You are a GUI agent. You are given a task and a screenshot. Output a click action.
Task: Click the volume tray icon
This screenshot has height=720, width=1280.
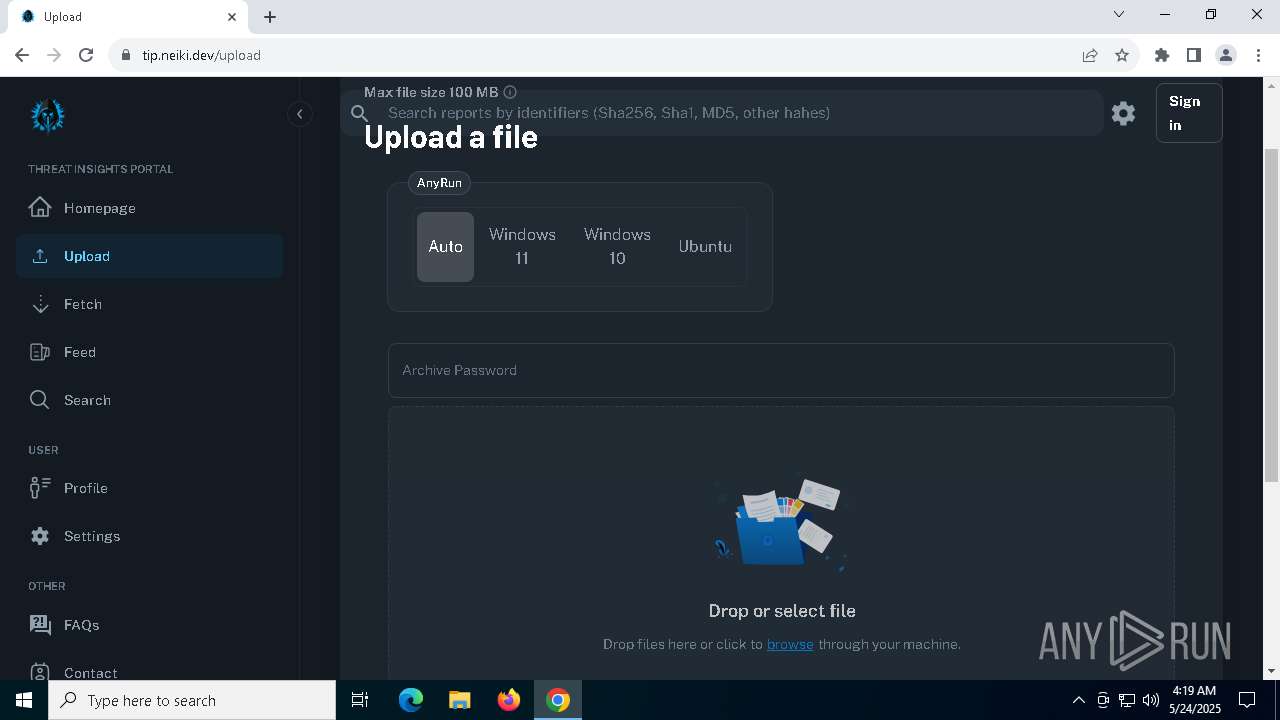click(x=1151, y=700)
